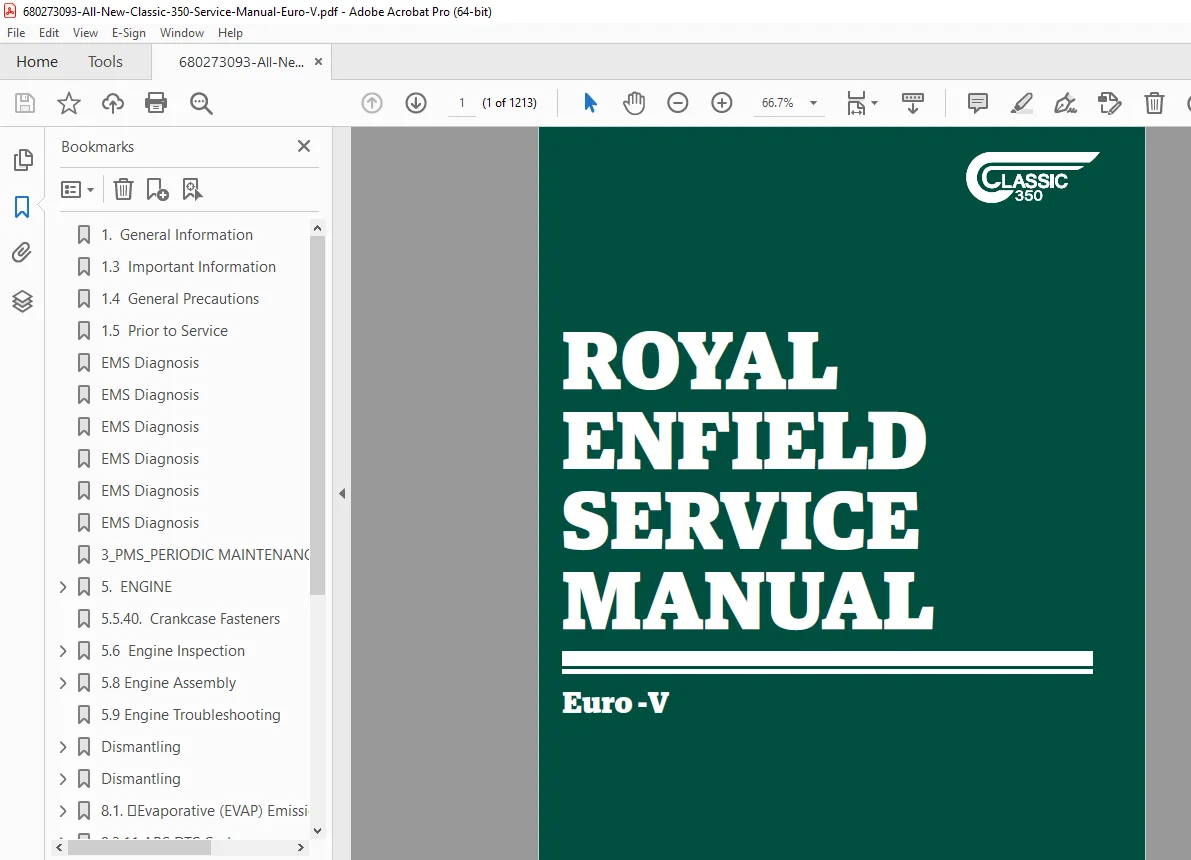The image size is (1191, 860).
Task: Go to previous page arrow icon
Action: coord(372,103)
